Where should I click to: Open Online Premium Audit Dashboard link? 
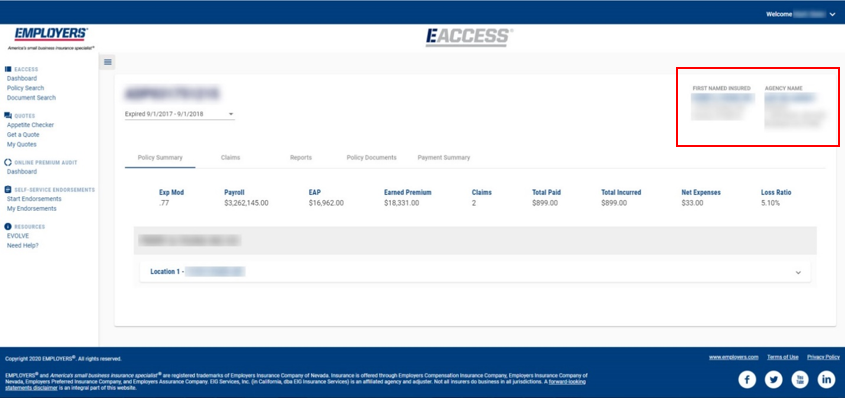tap(22, 172)
